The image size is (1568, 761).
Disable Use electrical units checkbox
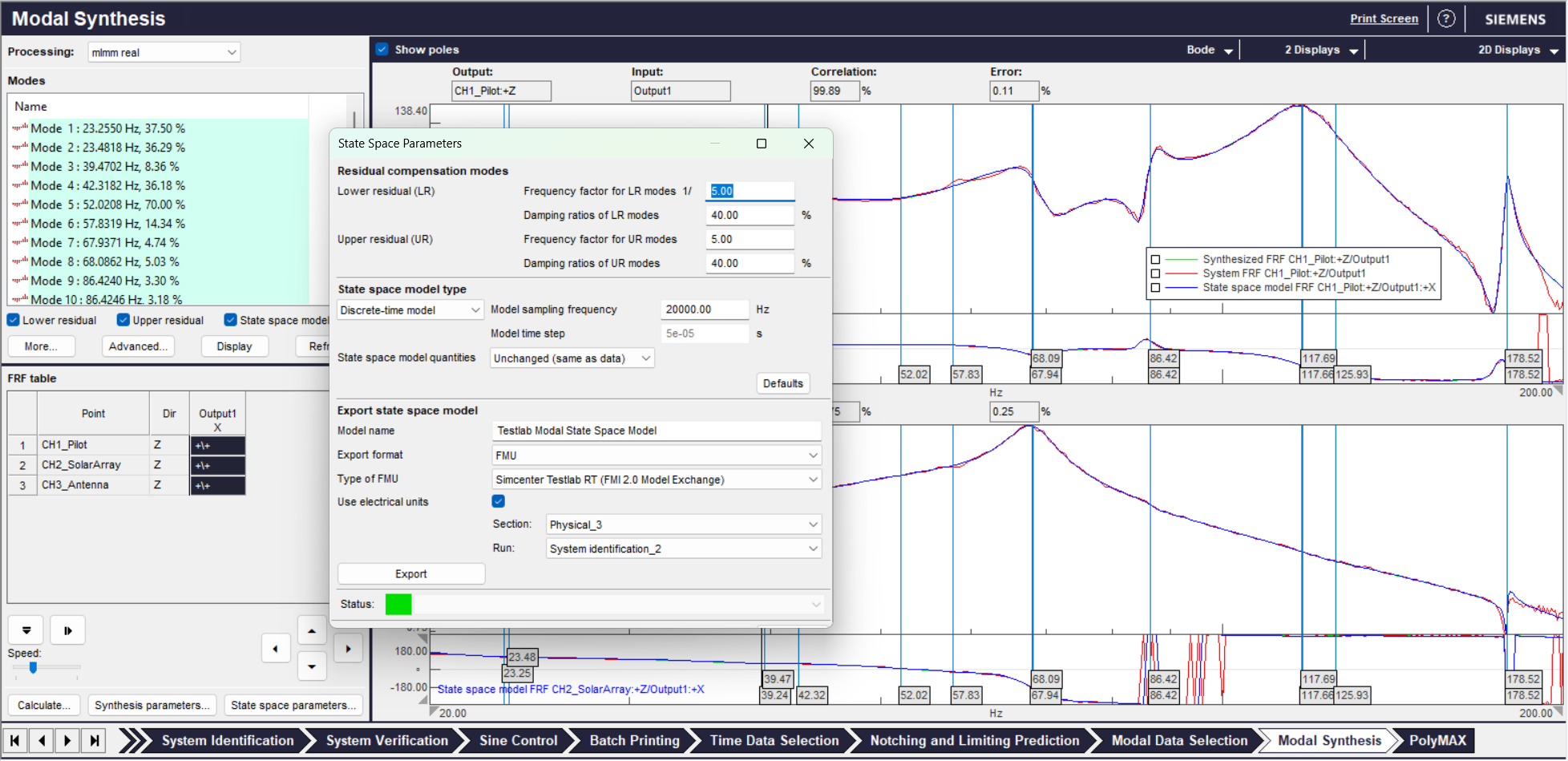click(x=498, y=501)
